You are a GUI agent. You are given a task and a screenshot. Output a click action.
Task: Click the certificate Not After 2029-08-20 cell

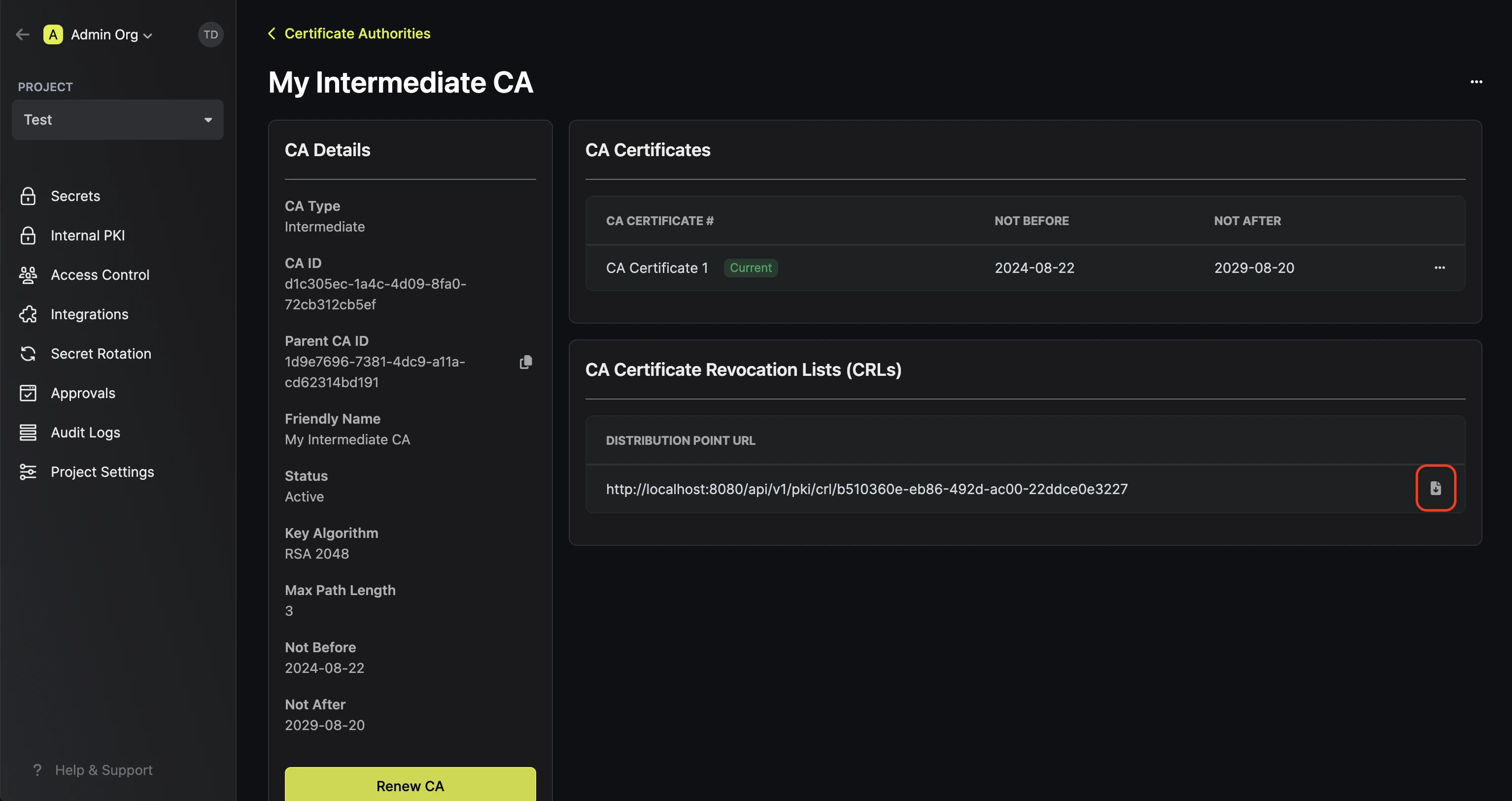1254,267
